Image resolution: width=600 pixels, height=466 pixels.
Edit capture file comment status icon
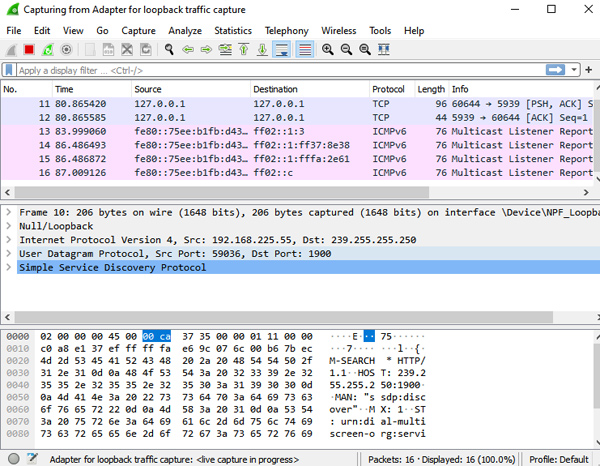(33, 459)
